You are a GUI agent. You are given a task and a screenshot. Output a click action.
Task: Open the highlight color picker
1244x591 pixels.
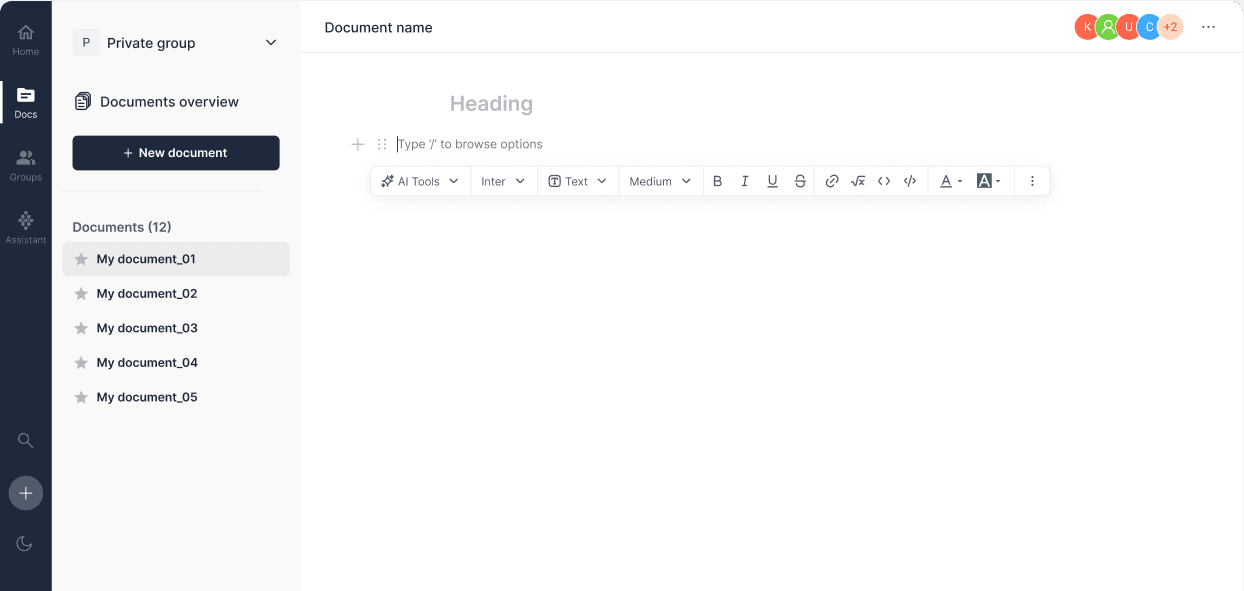pos(989,181)
